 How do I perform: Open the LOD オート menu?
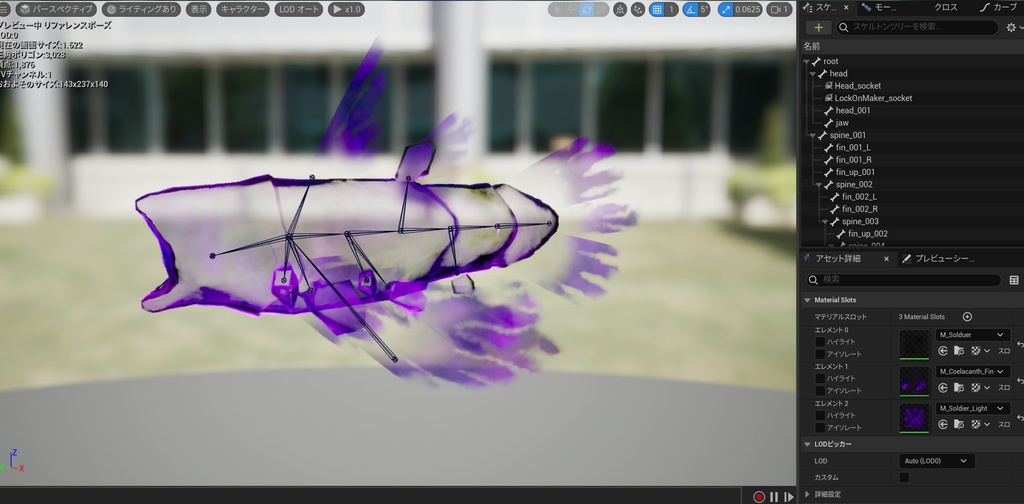click(x=298, y=10)
